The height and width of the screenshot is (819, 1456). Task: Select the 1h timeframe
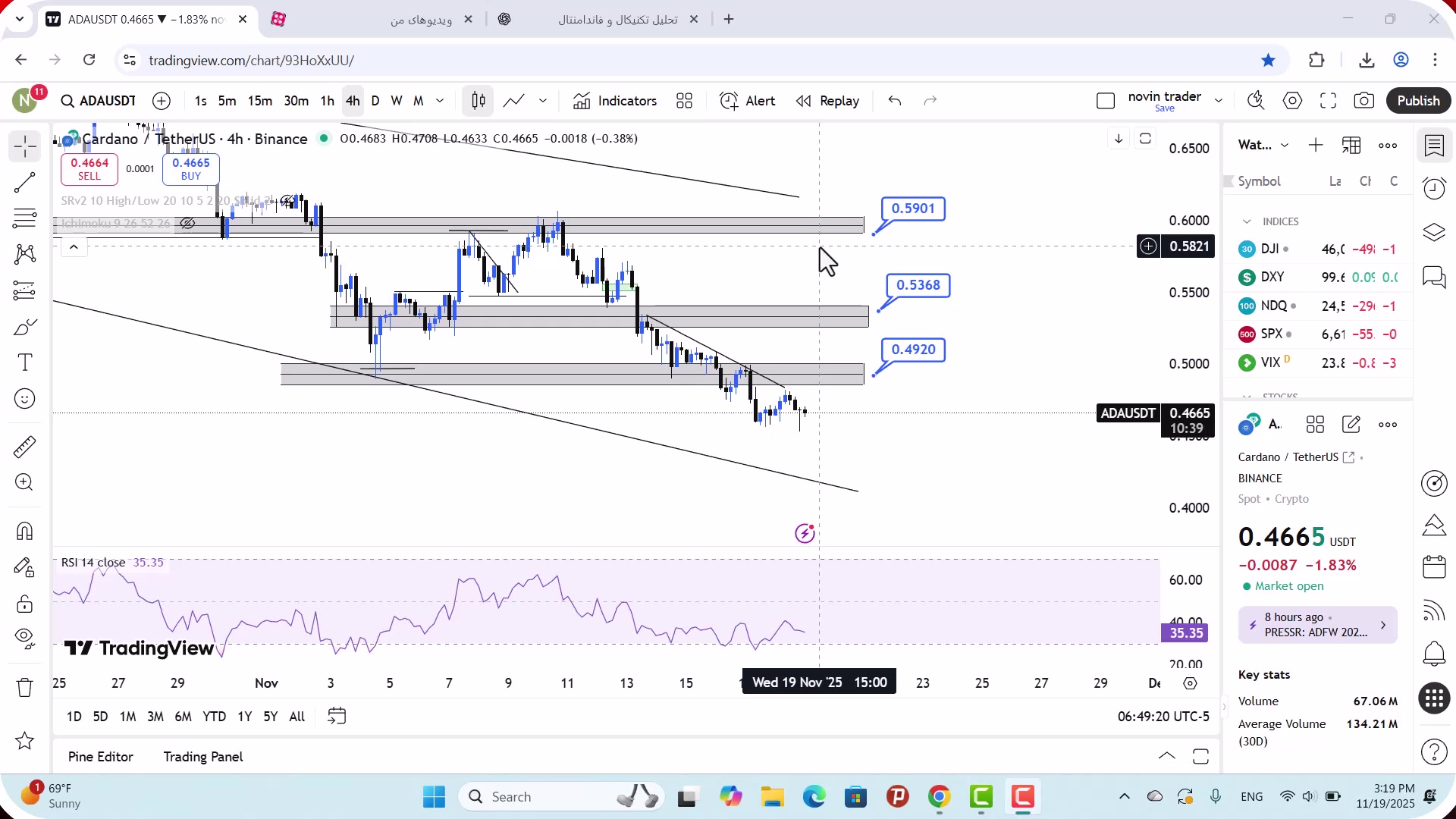[327, 101]
